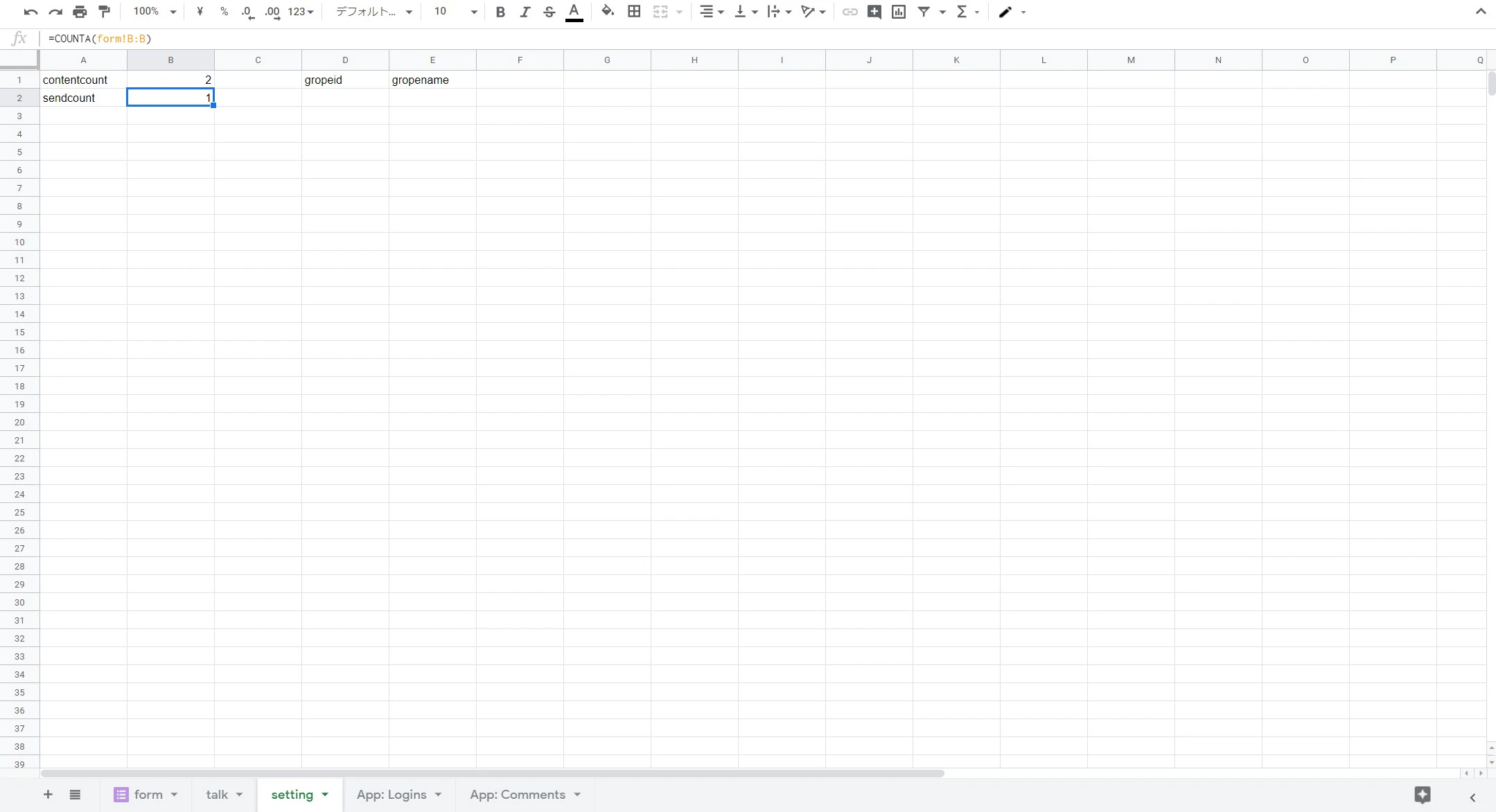Select the contentcount cell
The width and height of the screenshot is (1496, 812).
pyautogui.click(x=83, y=80)
